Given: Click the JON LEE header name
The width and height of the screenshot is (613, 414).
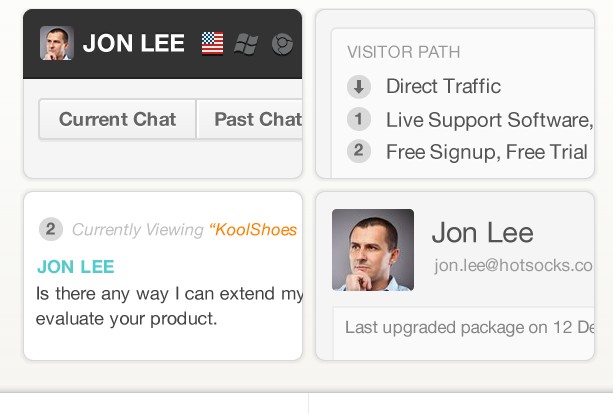Looking at the screenshot, I should [134, 43].
